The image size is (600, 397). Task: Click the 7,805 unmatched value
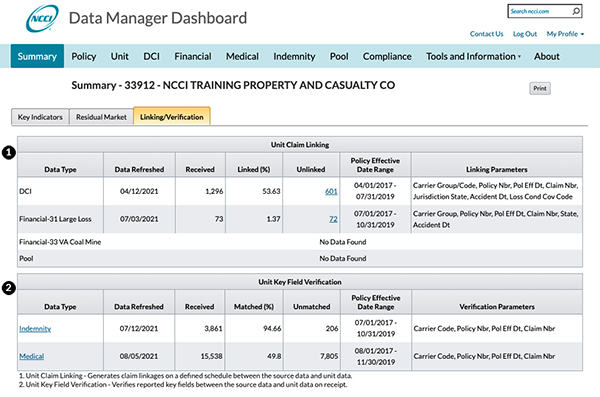point(329,356)
